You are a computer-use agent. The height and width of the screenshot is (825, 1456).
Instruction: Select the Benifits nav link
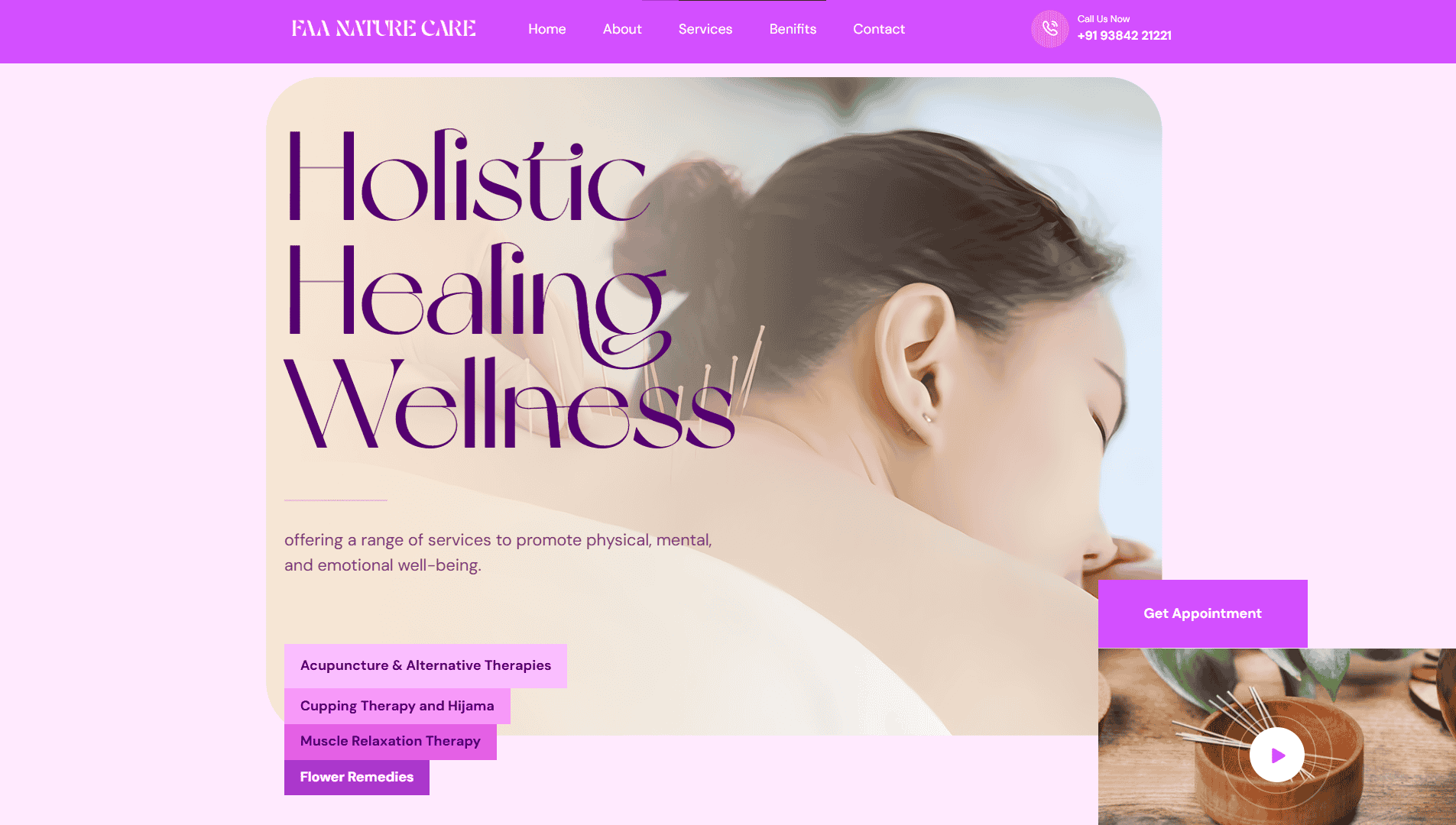pyautogui.click(x=793, y=29)
